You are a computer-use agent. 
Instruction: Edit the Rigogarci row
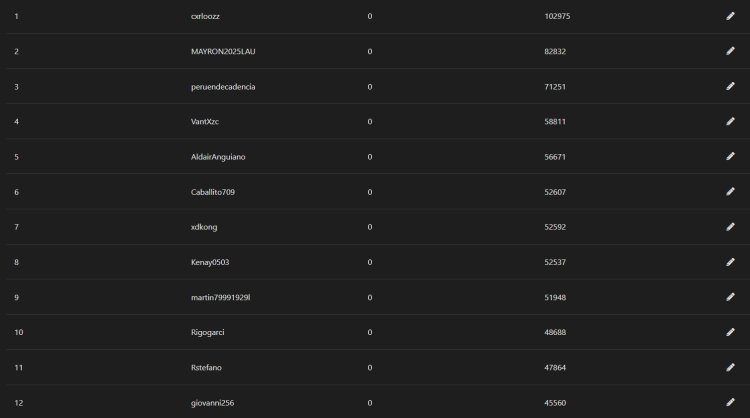point(730,332)
